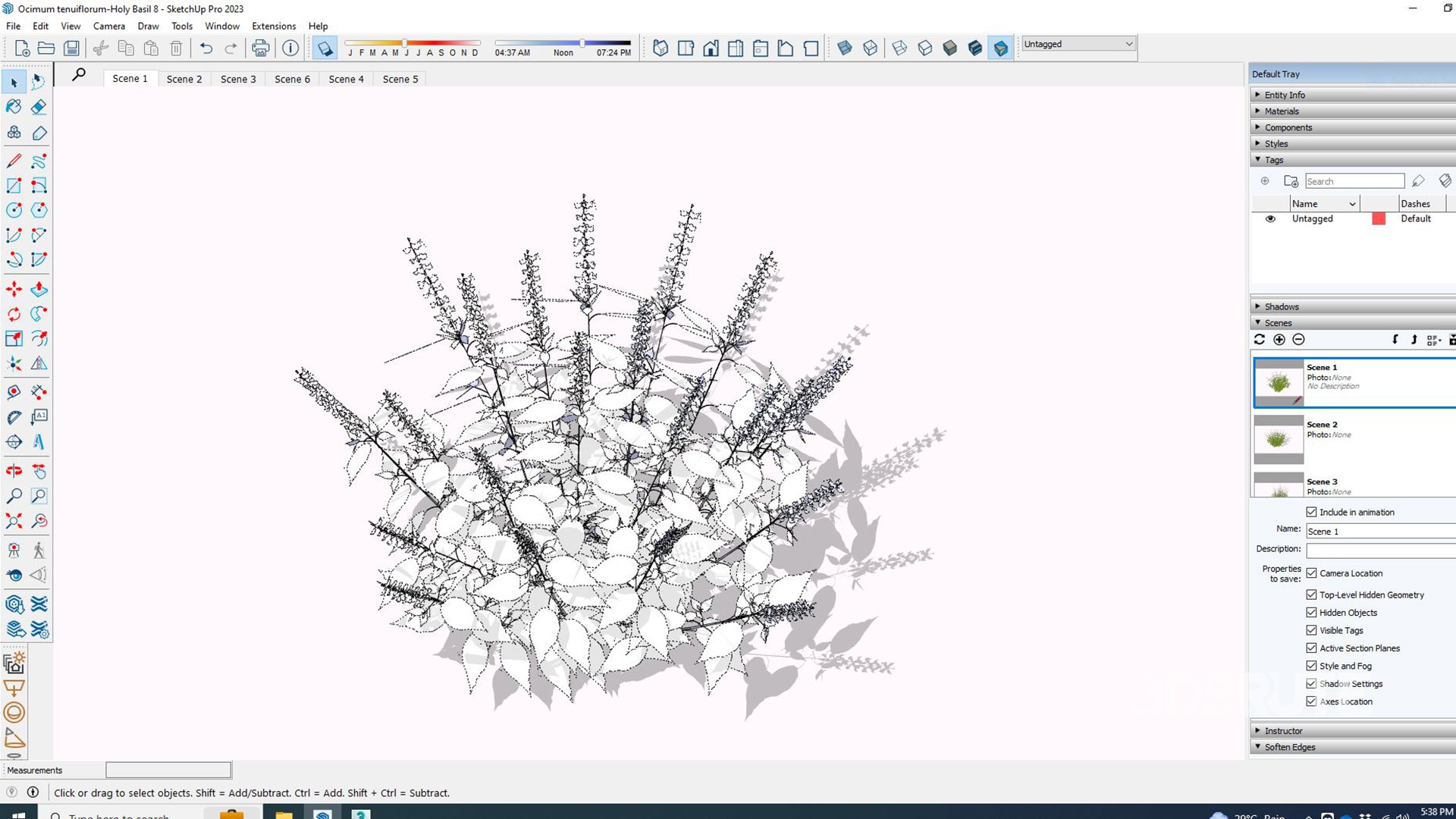Open the Untagged tag dropdown
The width and height of the screenshot is (1456, 819).
pos(1128,44)
